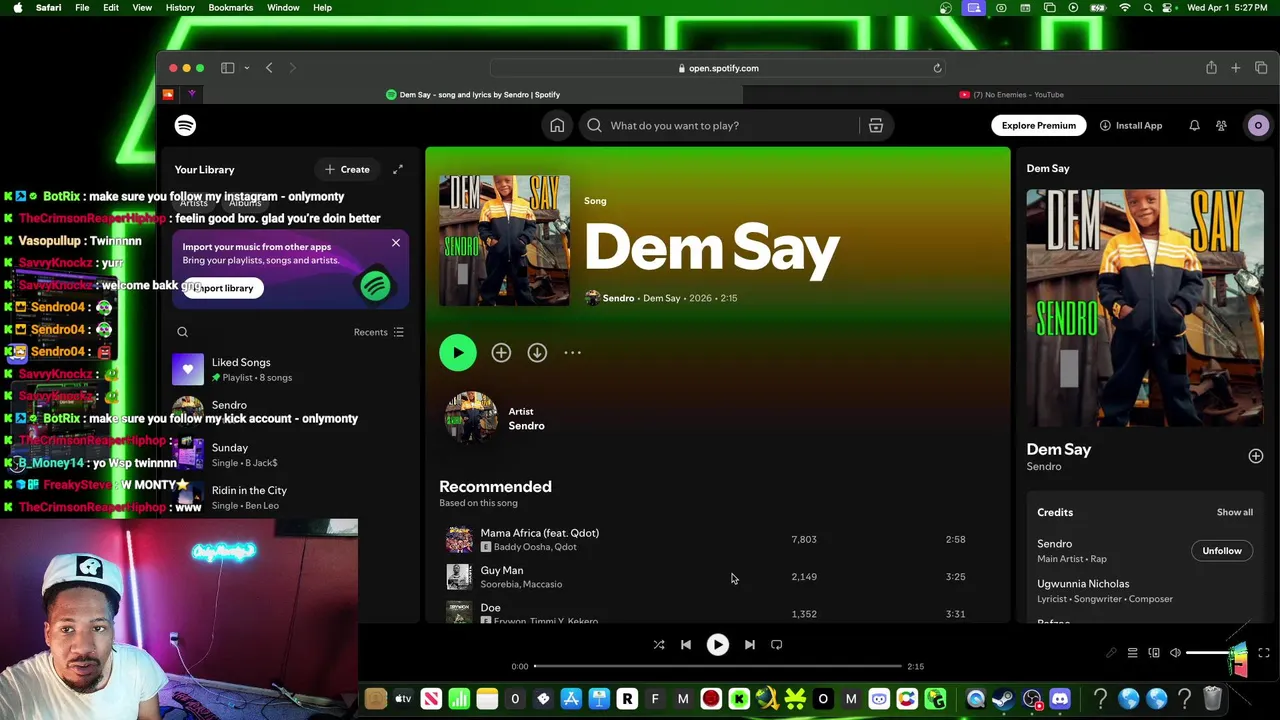Show Safari tab overview
Screen dimensions: 1280x720
(x=1261, y=68)
